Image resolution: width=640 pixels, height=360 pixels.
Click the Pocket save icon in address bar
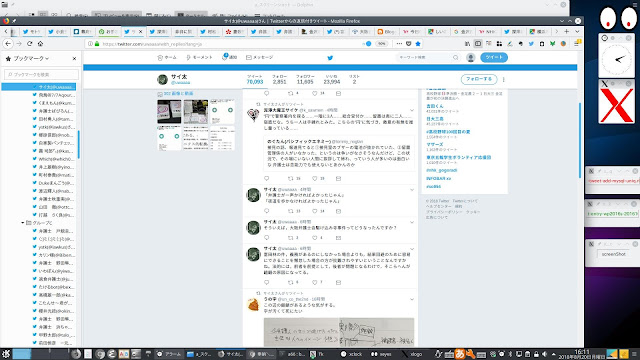(x=409, y=44)
